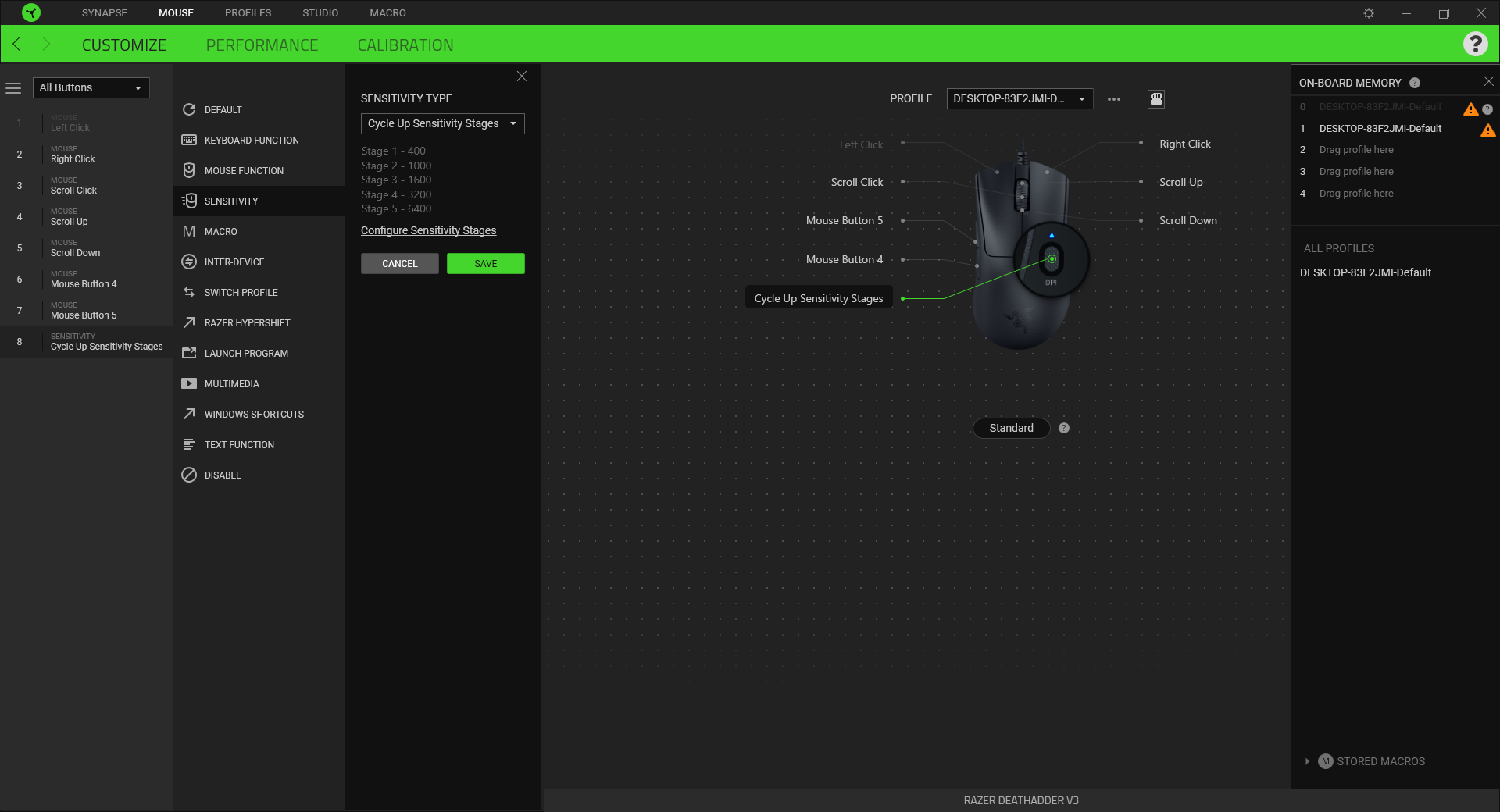Click On-Board Memory help icon
Viewport: 1500px width, 812px height.
coord(1415,83)
